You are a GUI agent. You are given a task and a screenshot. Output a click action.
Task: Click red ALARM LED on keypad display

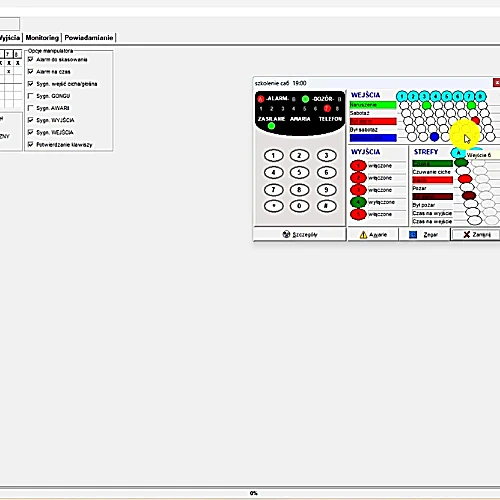coord(261,99)
